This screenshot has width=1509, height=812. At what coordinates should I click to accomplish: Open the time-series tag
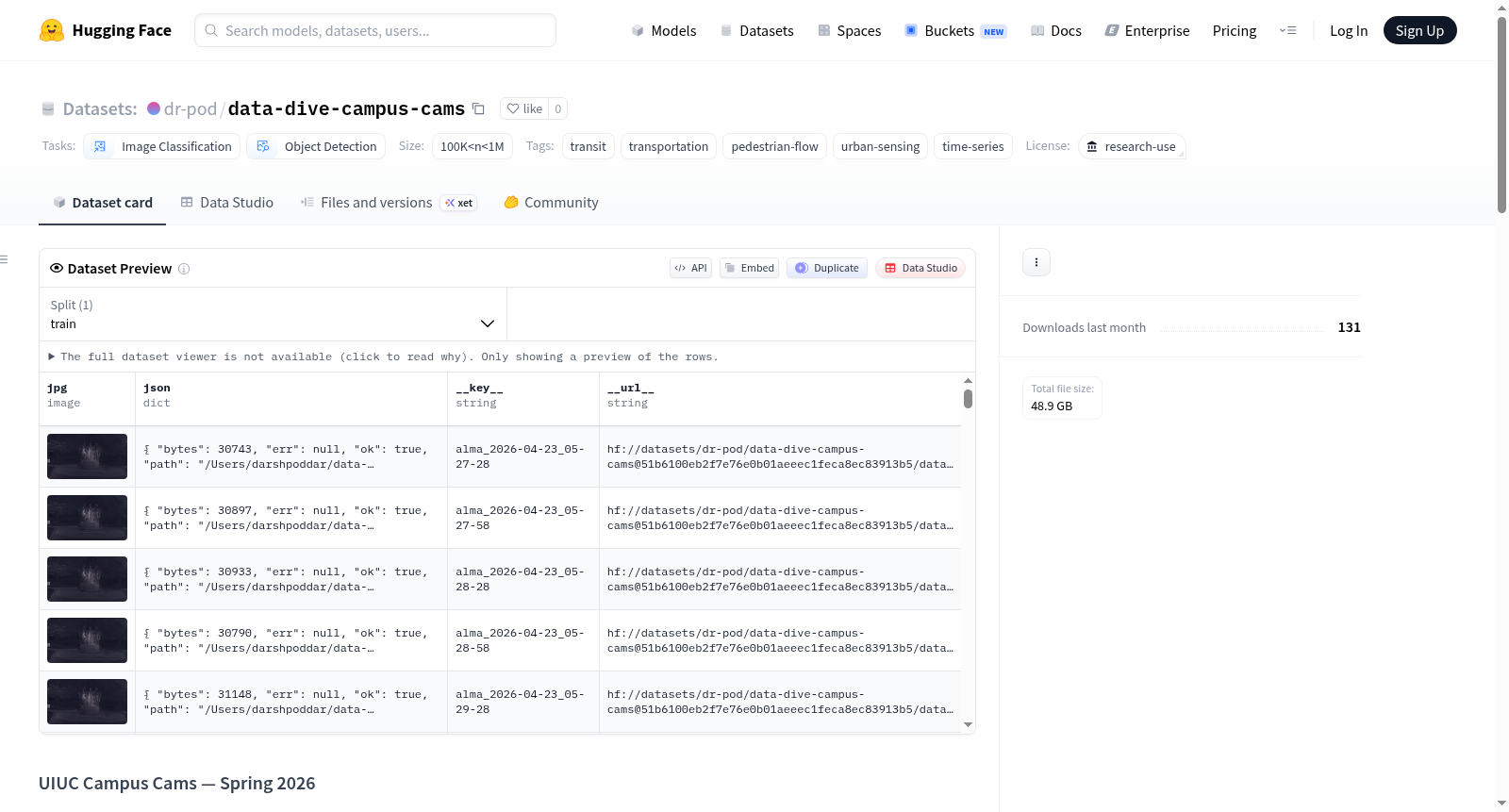pos(973,146)
